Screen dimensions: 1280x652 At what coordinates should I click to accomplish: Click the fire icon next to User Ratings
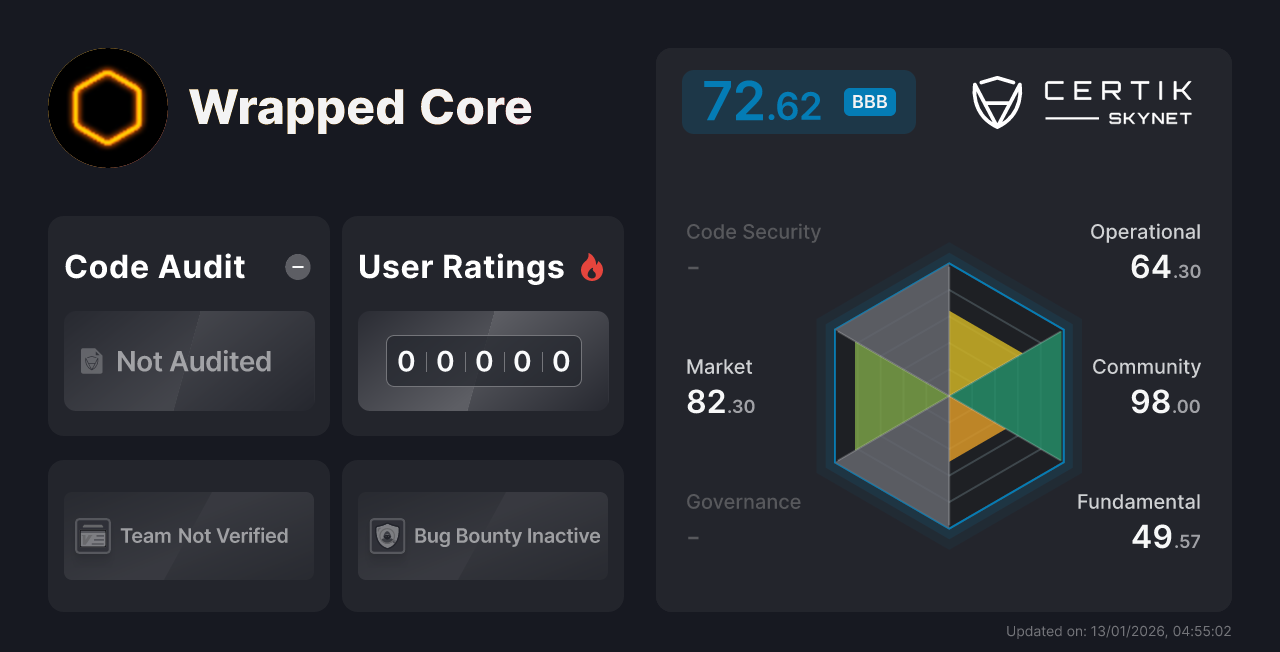pos(592,266)
